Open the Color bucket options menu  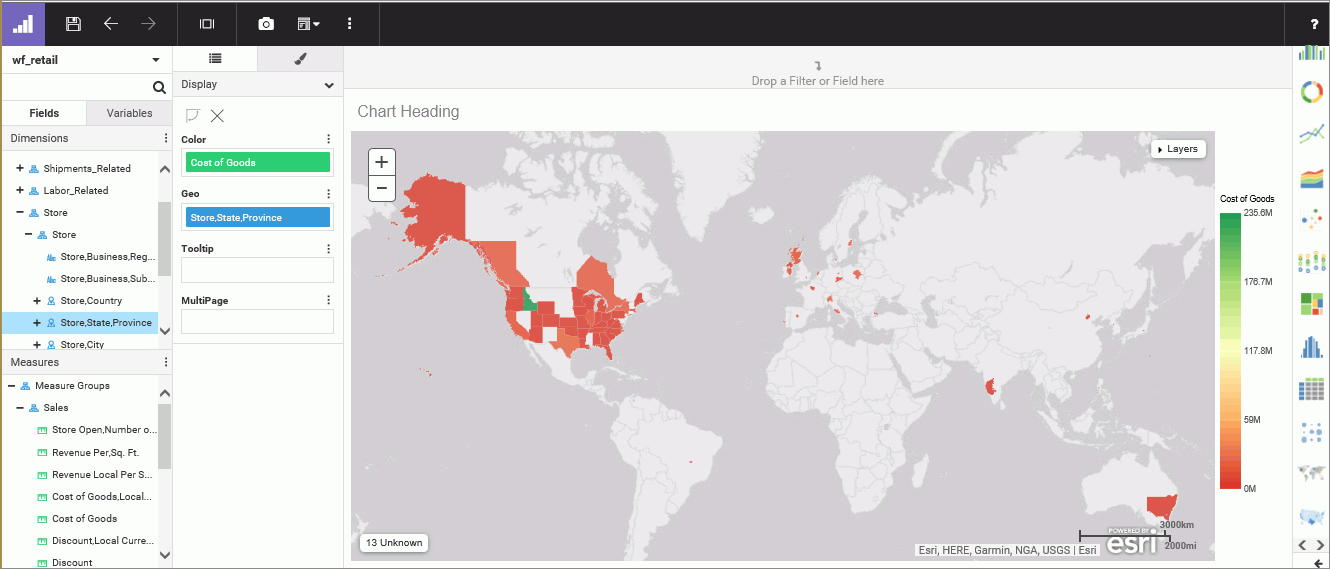[328, 139]
